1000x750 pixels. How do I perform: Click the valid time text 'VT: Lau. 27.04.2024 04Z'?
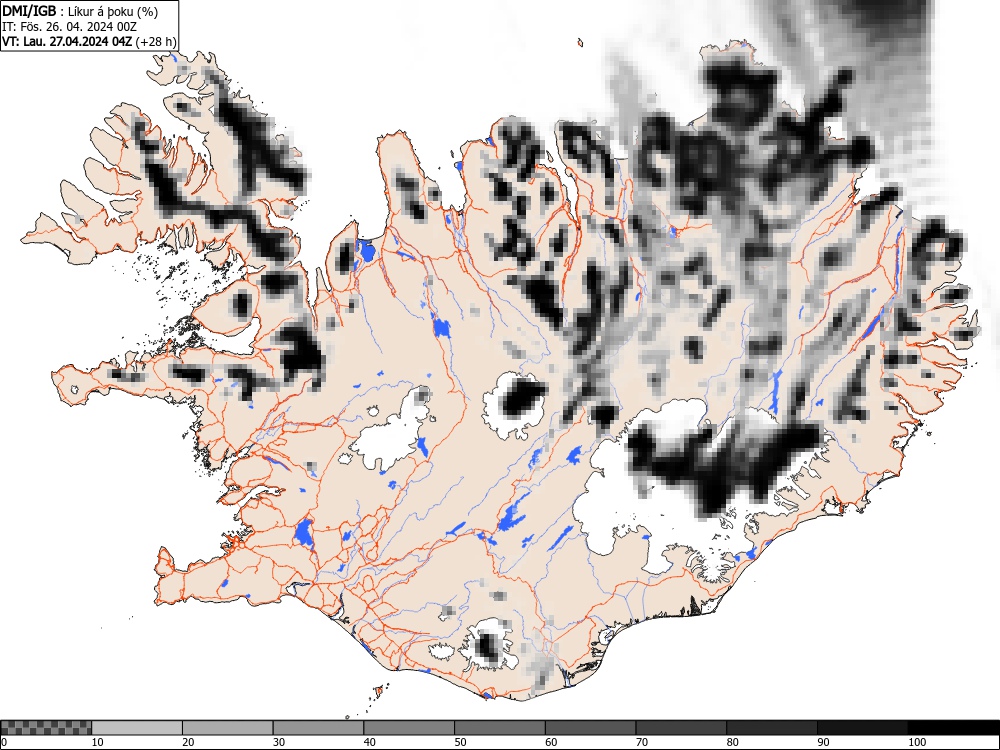(67, 41)
